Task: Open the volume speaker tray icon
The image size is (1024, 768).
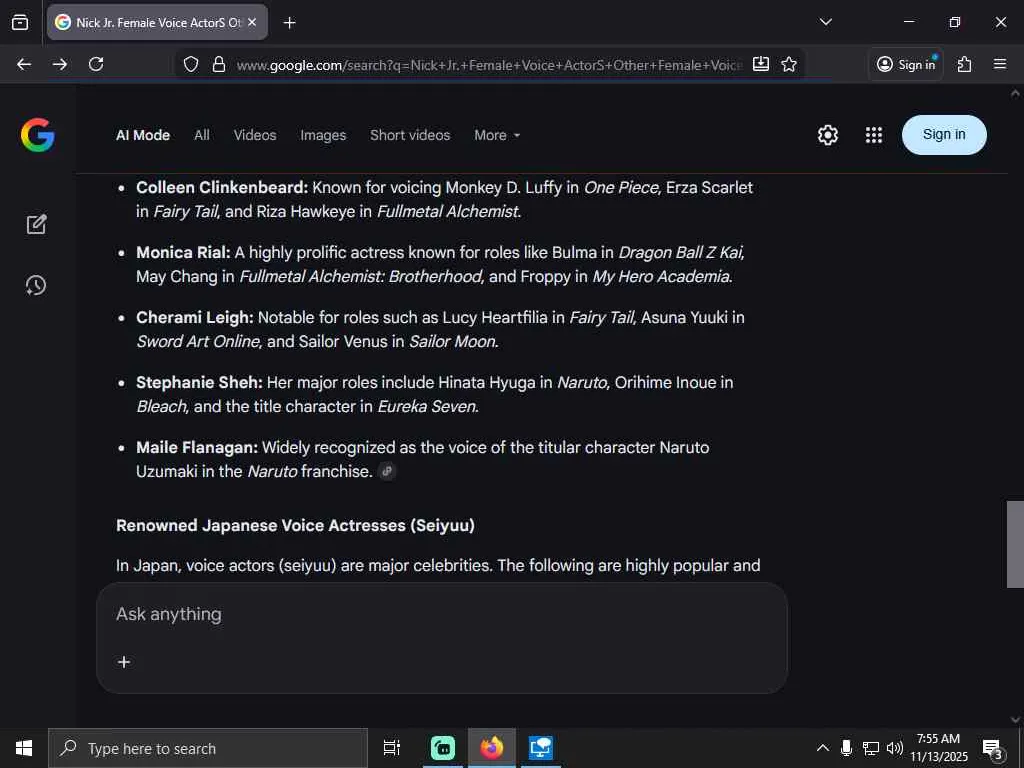Action: coord(895,748)
